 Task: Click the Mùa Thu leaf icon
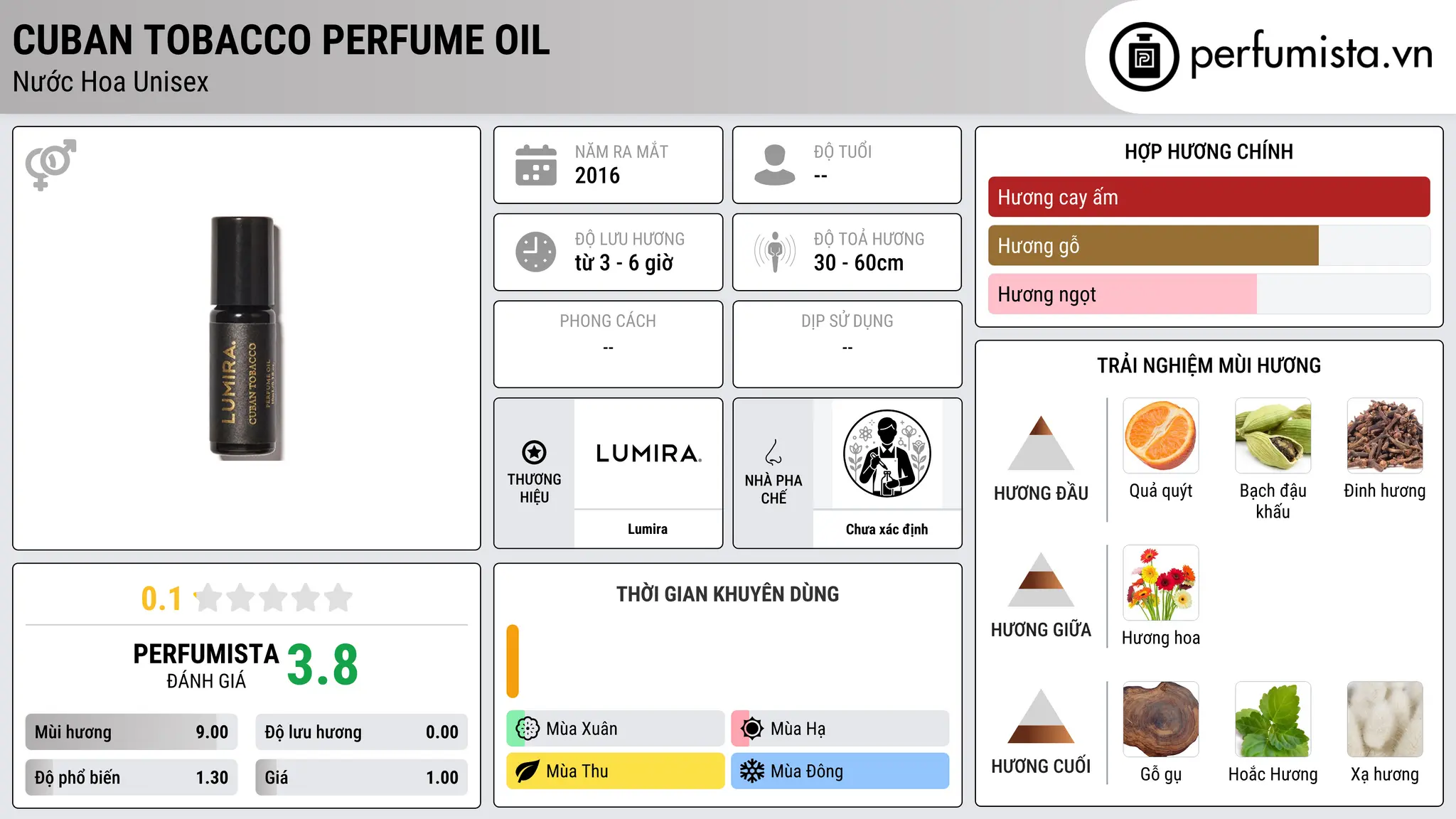point(528,771)
